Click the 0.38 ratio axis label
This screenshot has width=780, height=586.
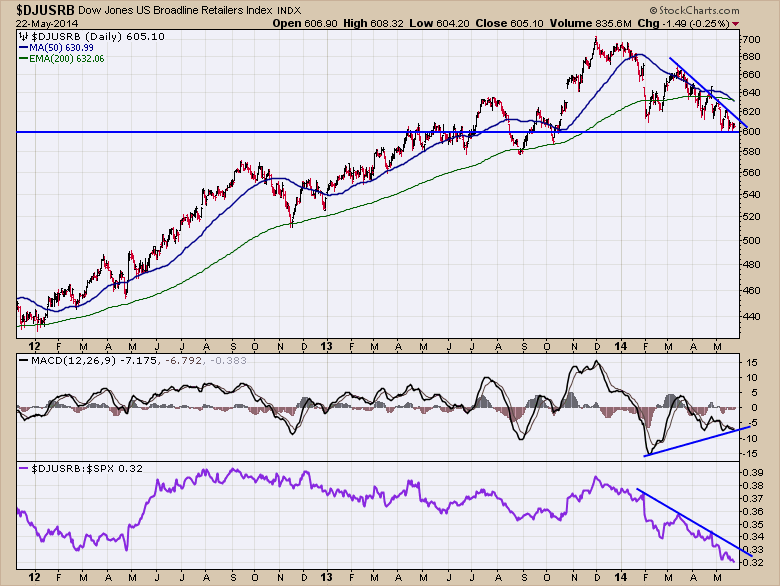753,486
